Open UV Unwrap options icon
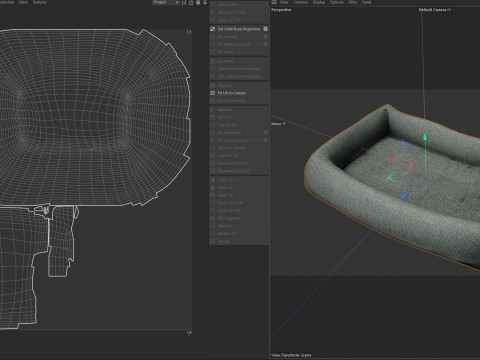The height and width of the screenshot is (360, 480). tap(266, 37)
